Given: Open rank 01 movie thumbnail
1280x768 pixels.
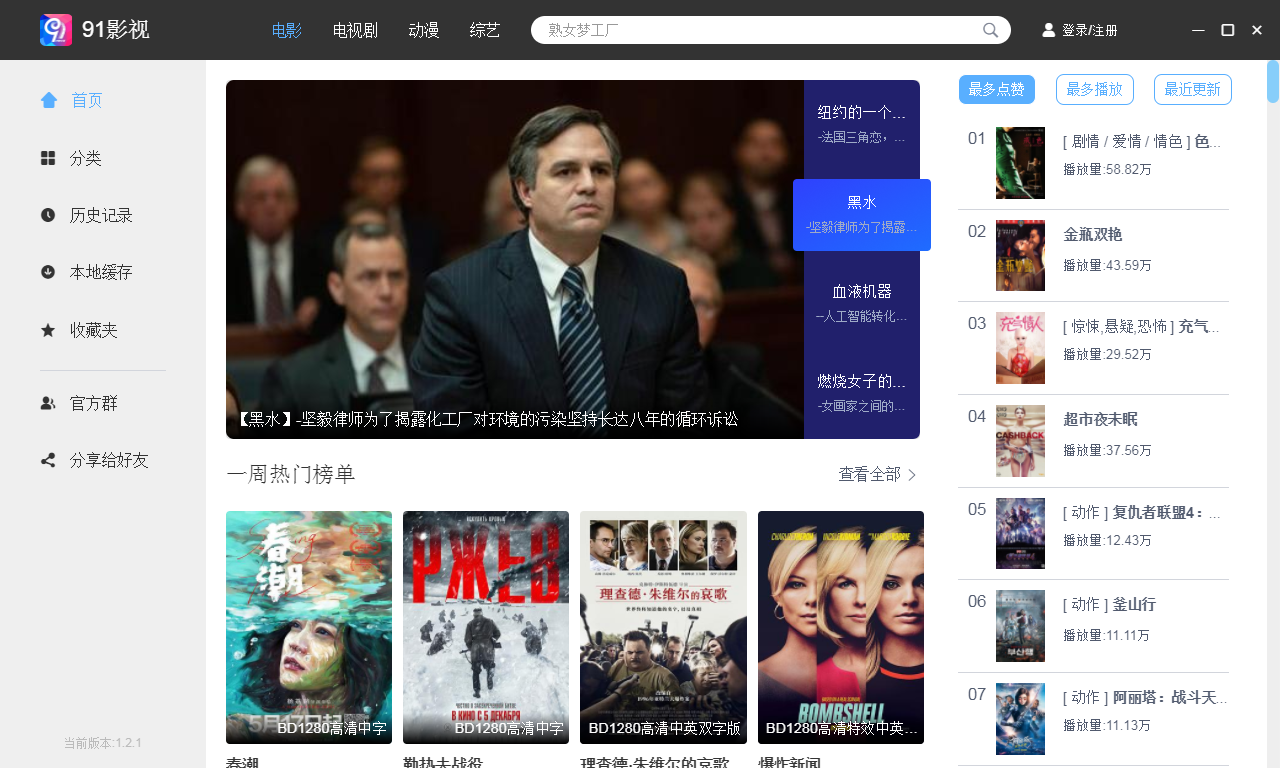Looking at the screenshot, I should tap(1020, 163).
